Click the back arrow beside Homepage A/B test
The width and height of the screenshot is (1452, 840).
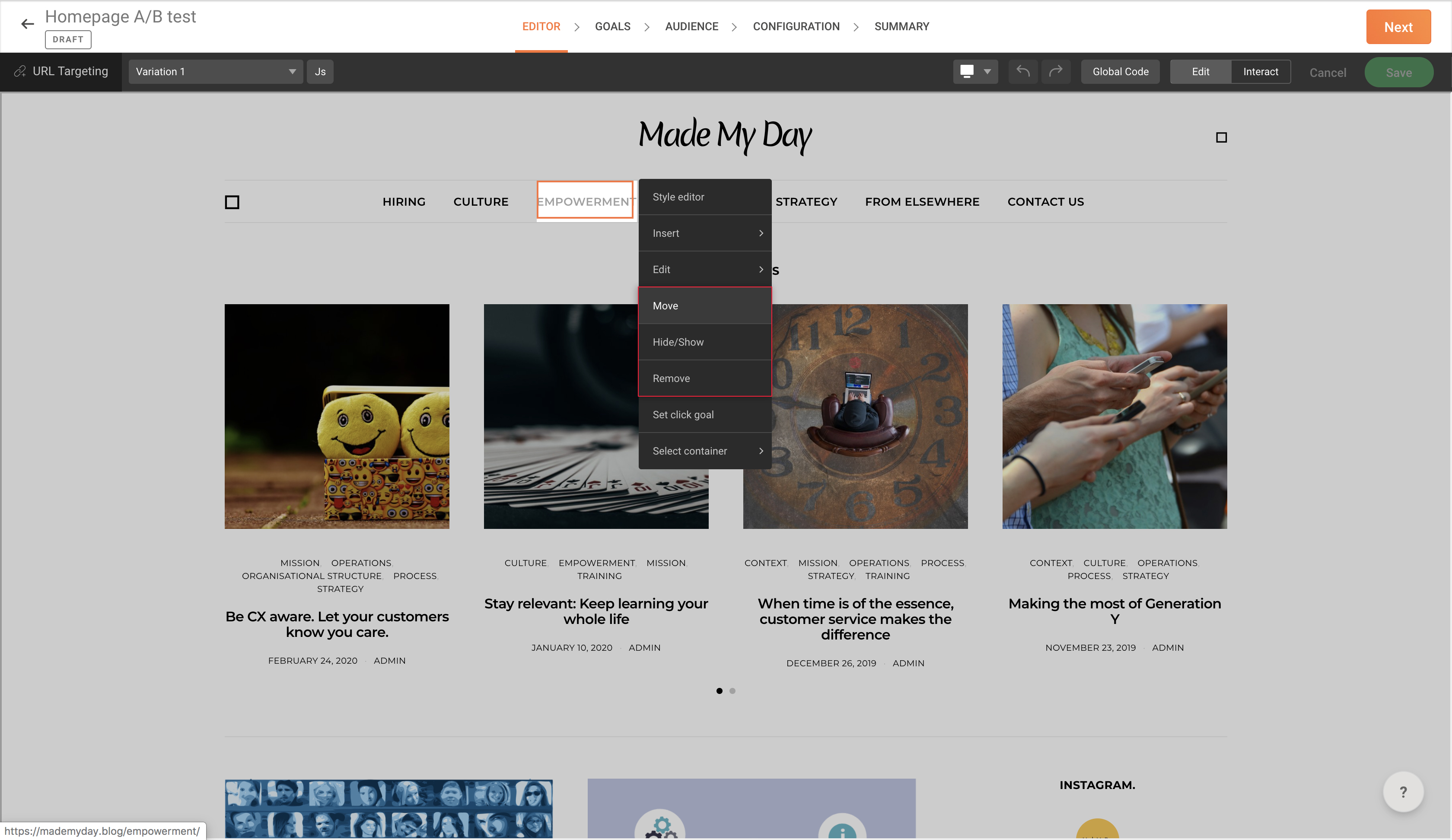tap(27, 24)
